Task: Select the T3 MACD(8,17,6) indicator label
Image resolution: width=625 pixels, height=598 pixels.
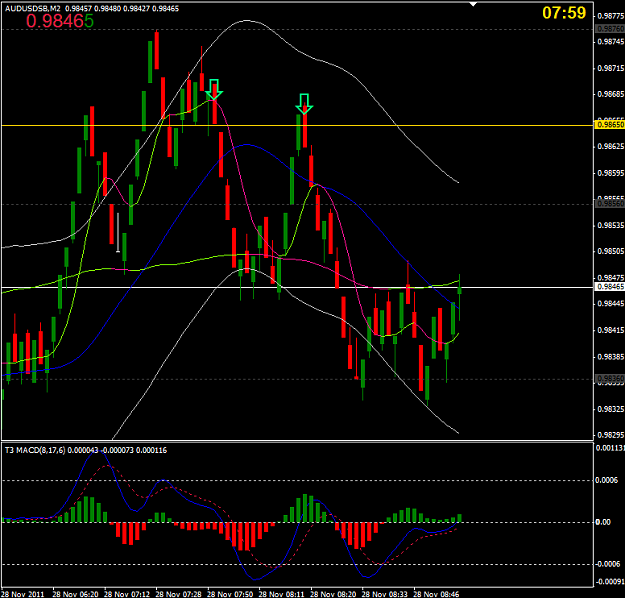Action: 35,450
